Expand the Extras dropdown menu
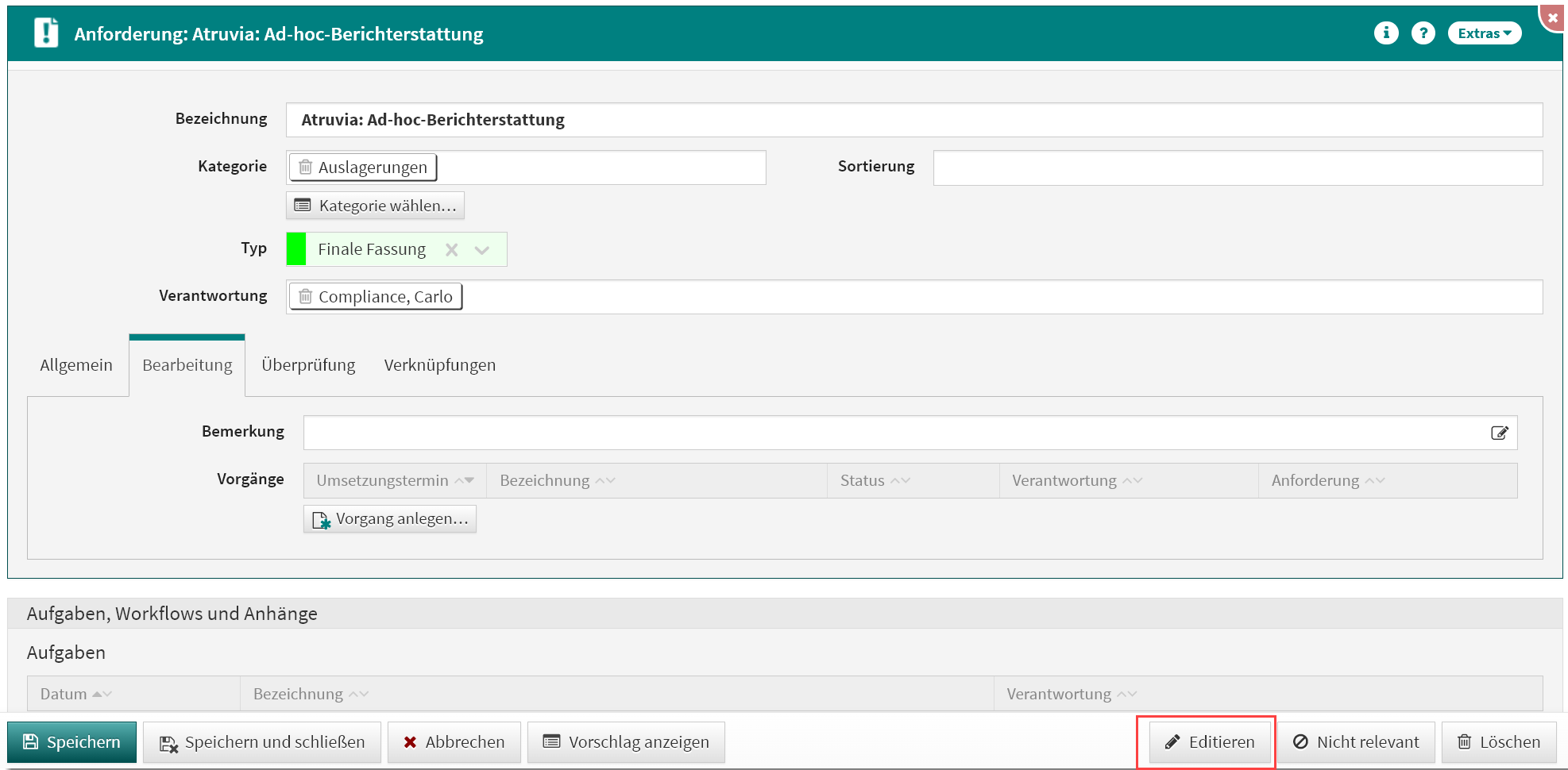 tap(1484, 33)
